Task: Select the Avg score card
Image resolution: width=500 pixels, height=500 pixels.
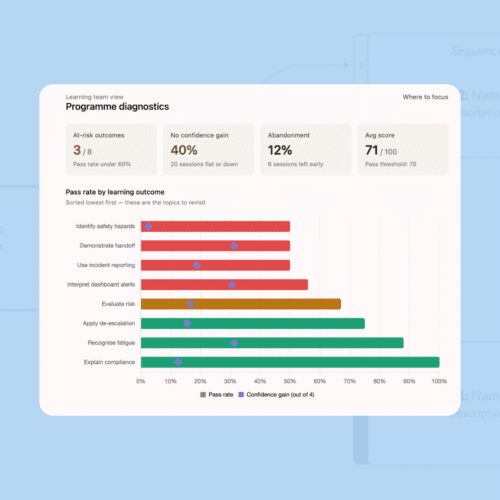Action: [x=403, y=149]
